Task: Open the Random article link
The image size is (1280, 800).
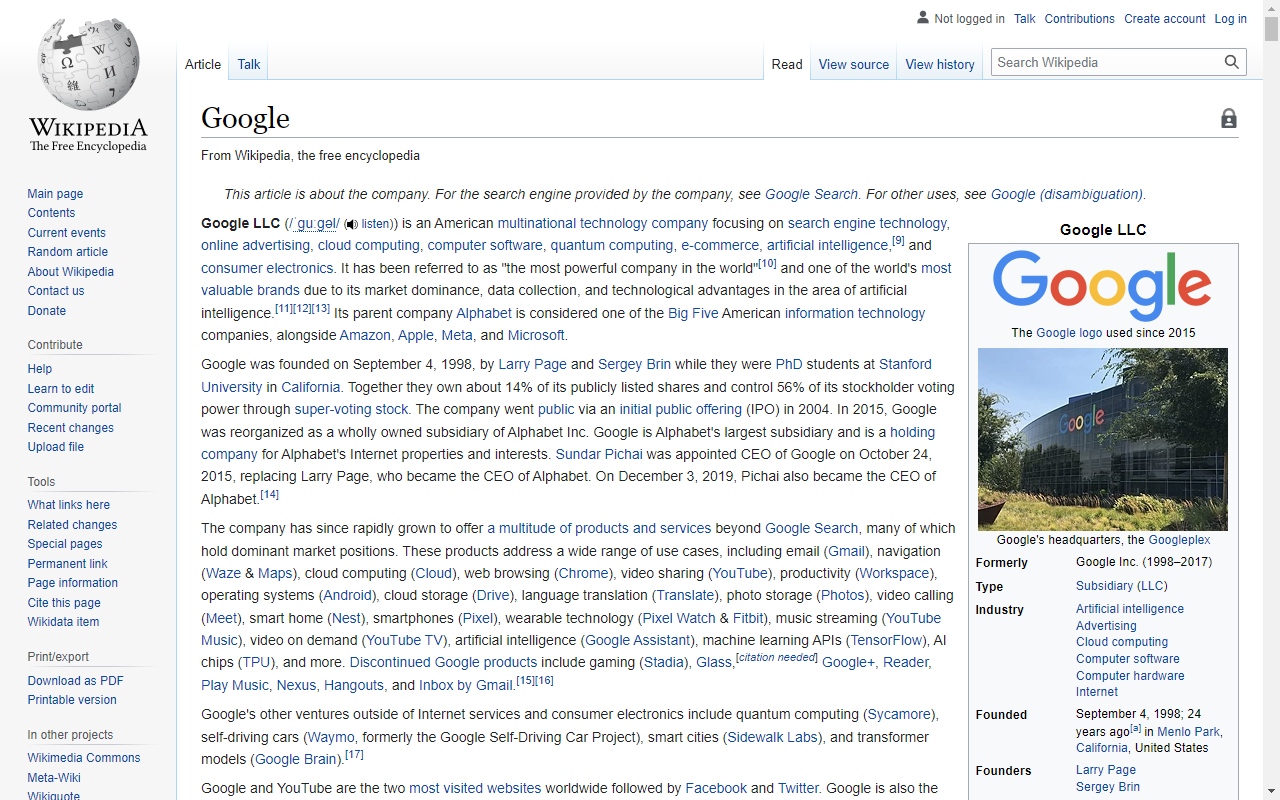Action: 67,251
